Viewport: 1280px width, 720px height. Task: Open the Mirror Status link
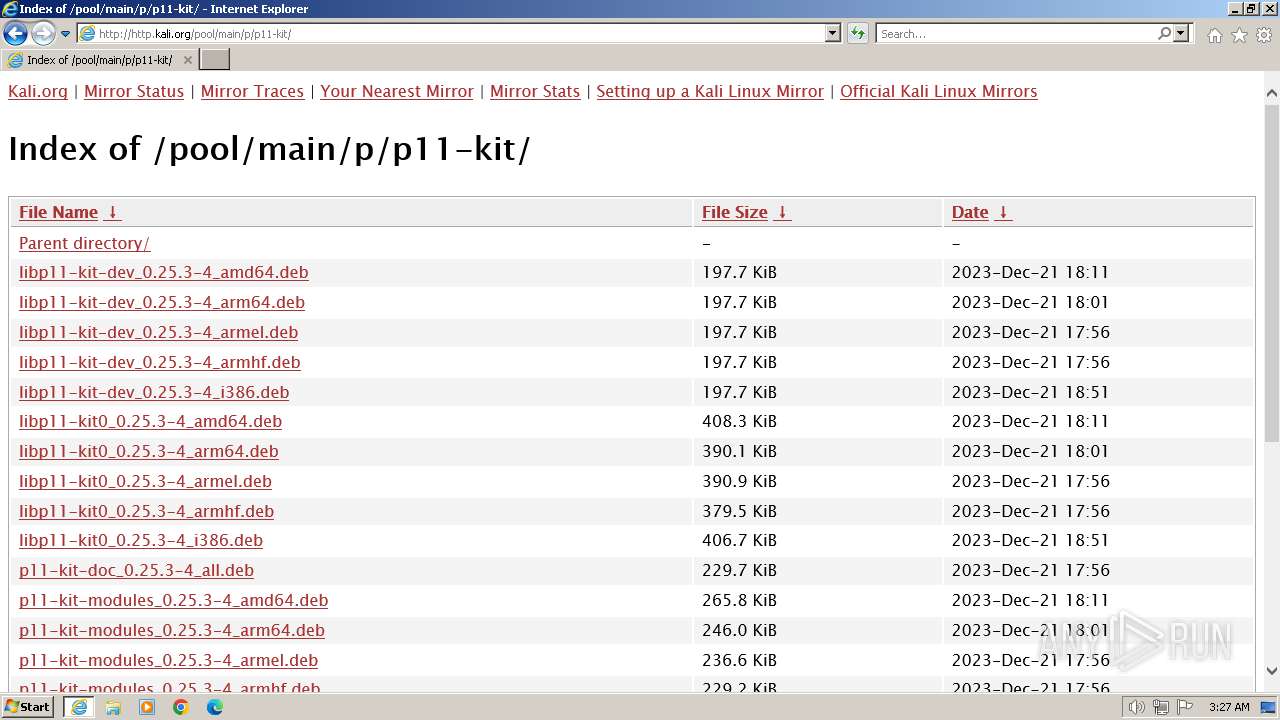[134, 91]
